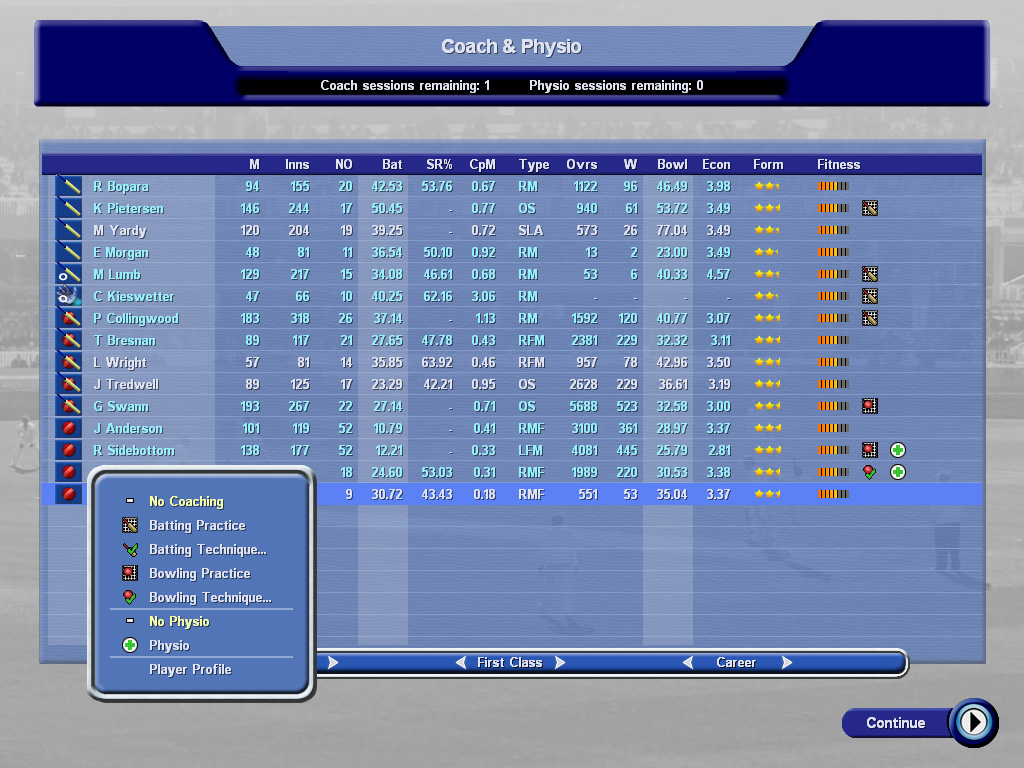Screen dimensions: 1024x768
Task: Click the all-rounder icon beside P Collingwood
Action: click(x=69, y=318)
